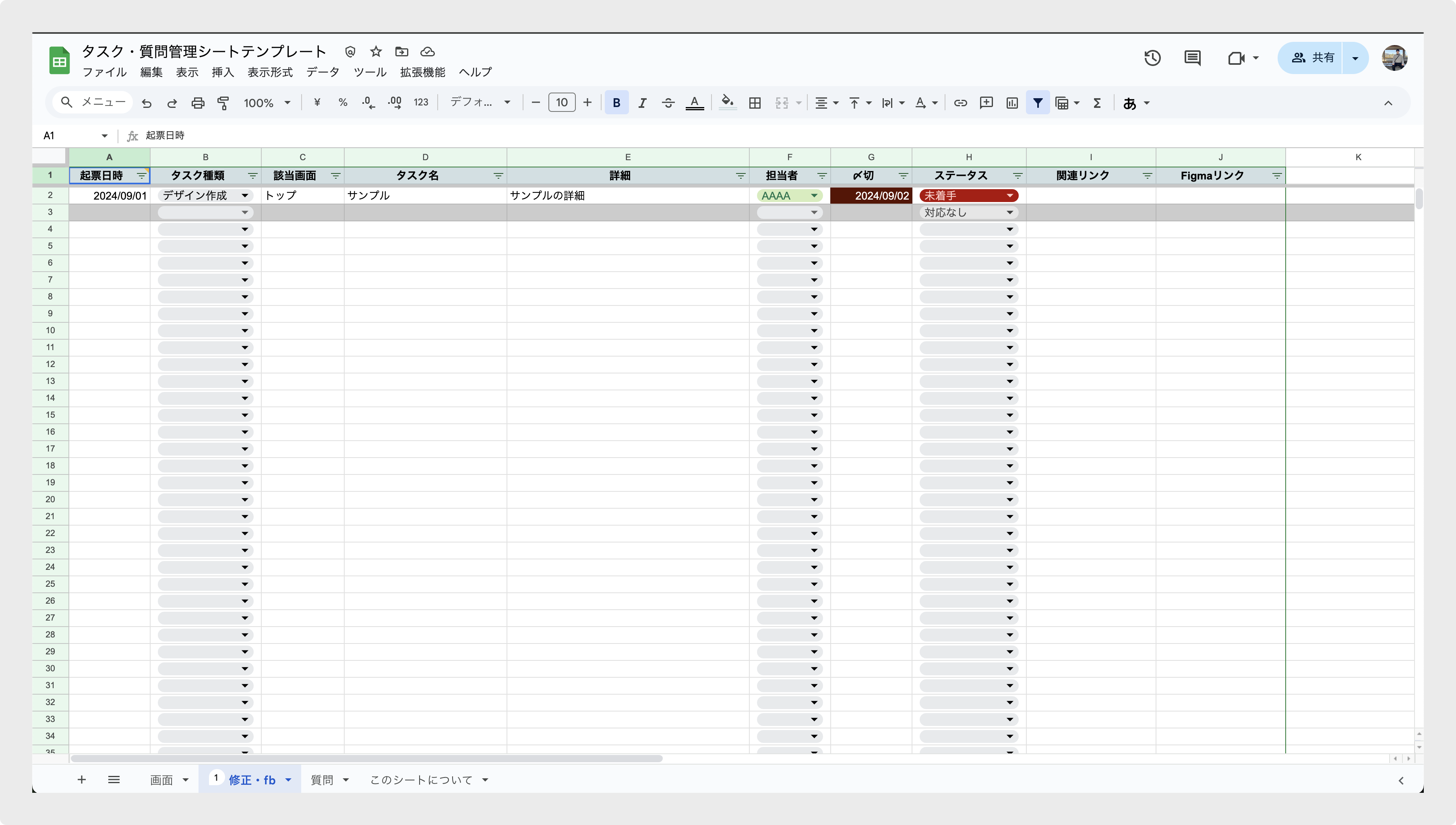Screen dimensions: 1456x825
Task: Decrease font size minus button
Action: click(x=535, y=103)
